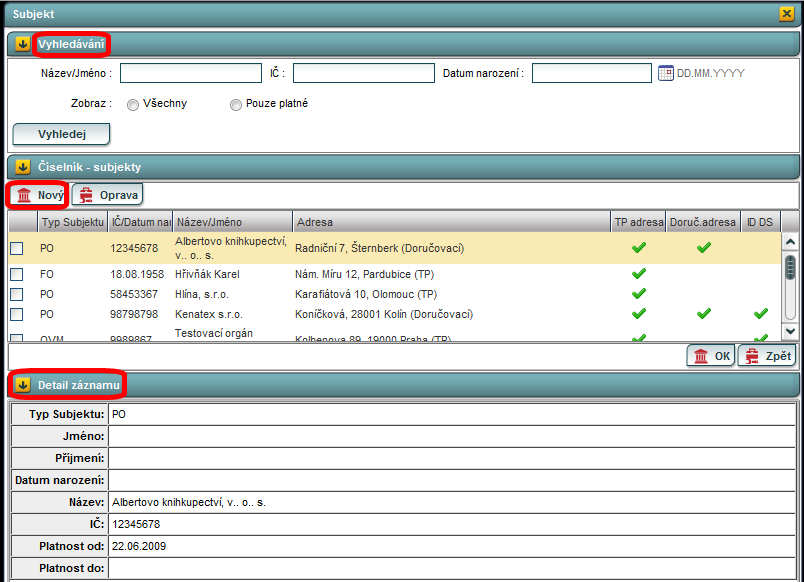Click the ID DS column header
Image resolution: width=804 pixels, height=582 pixels.
pos(760,222)
